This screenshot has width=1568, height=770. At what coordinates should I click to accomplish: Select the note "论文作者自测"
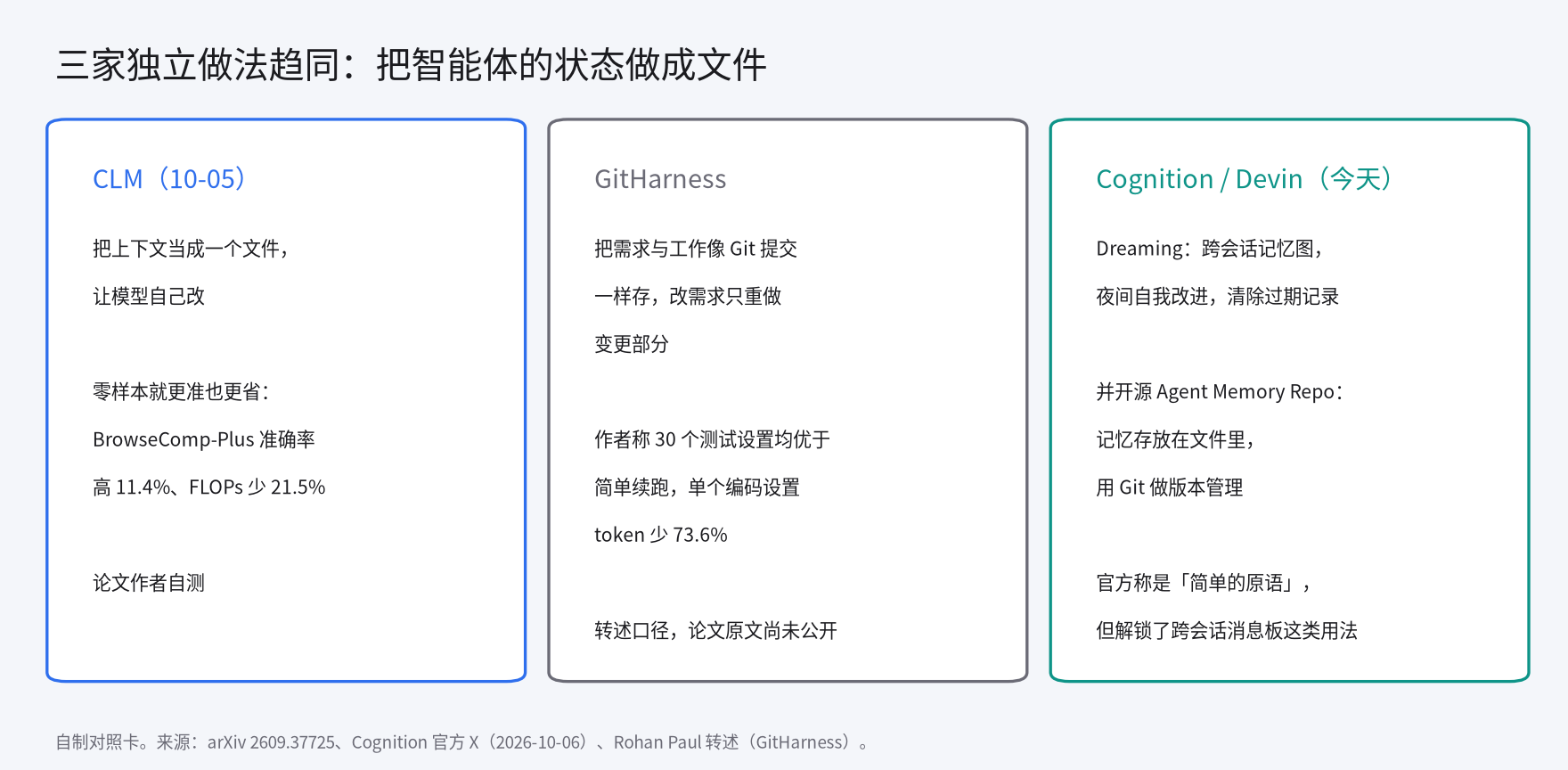pos(149,583)
